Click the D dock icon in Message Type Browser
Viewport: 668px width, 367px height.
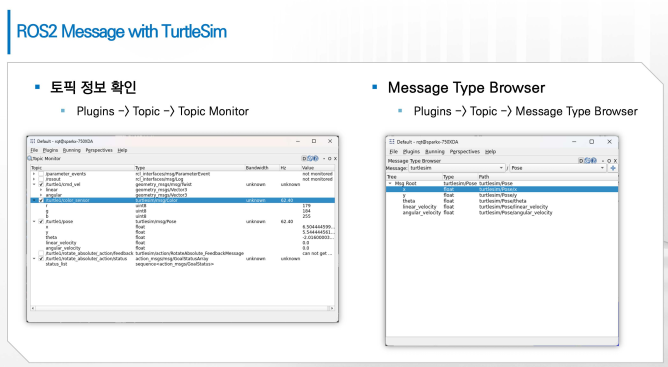click(x=581, y=161)
